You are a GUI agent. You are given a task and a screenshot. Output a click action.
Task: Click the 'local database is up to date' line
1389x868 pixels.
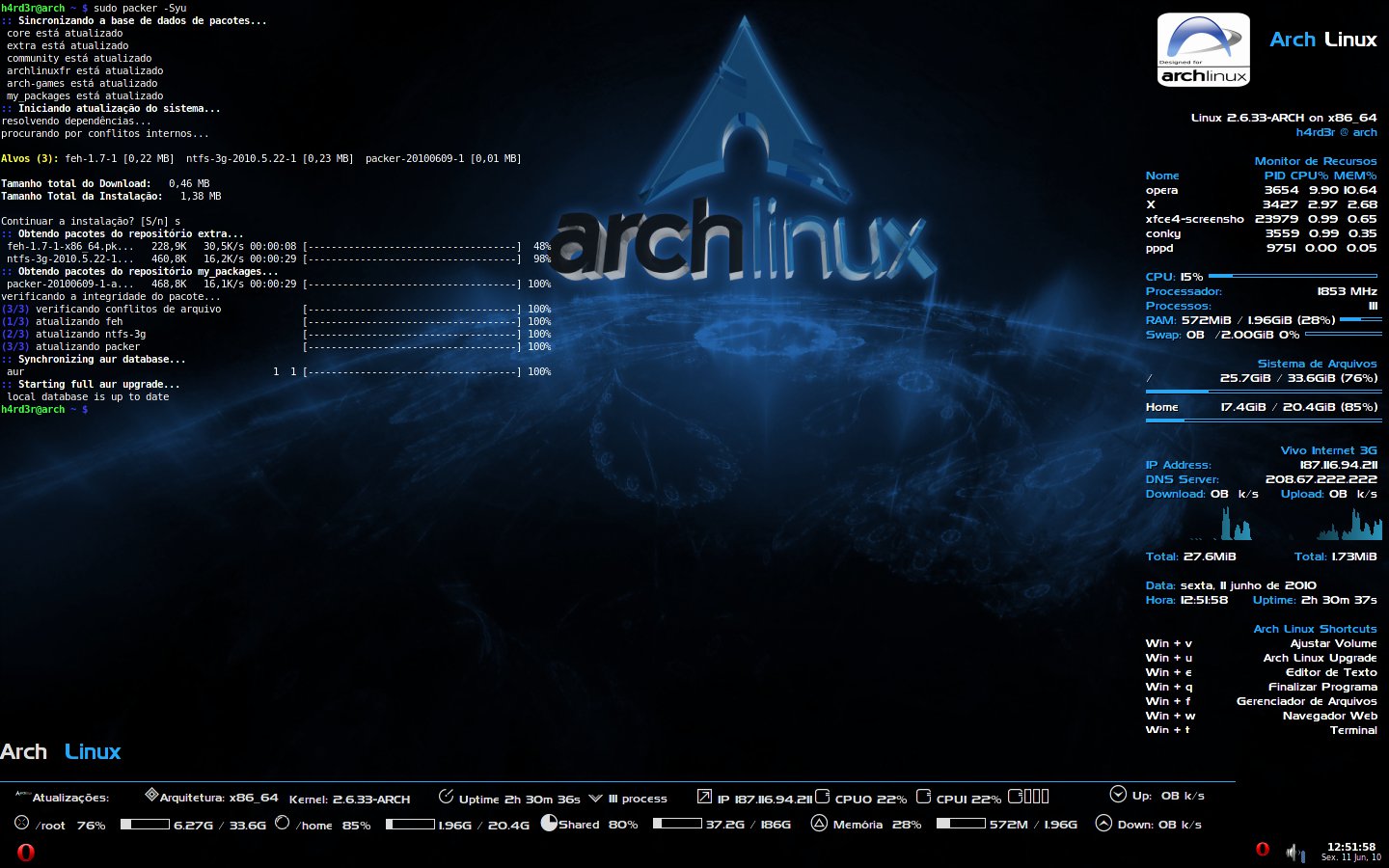(88, 396)
